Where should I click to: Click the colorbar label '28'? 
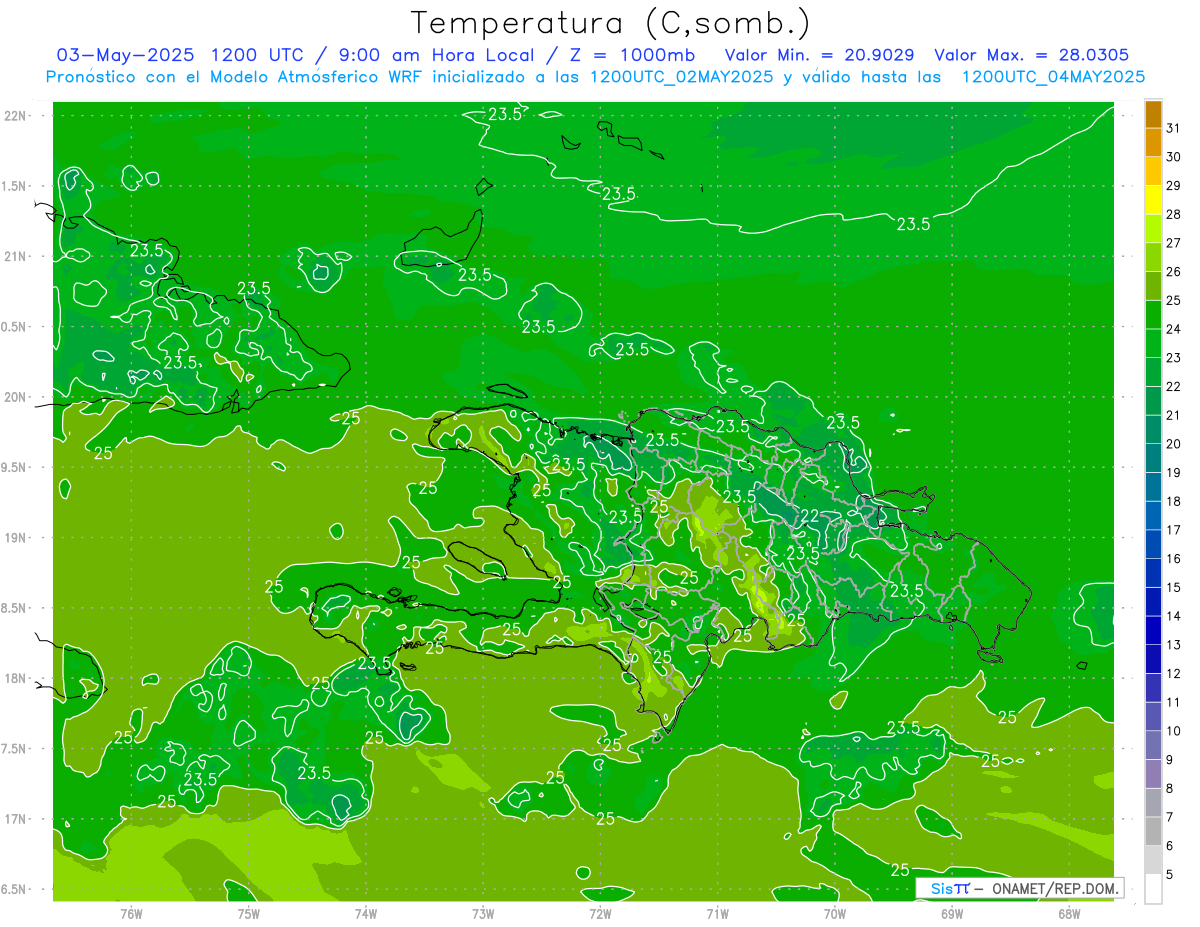point(1173,214)
